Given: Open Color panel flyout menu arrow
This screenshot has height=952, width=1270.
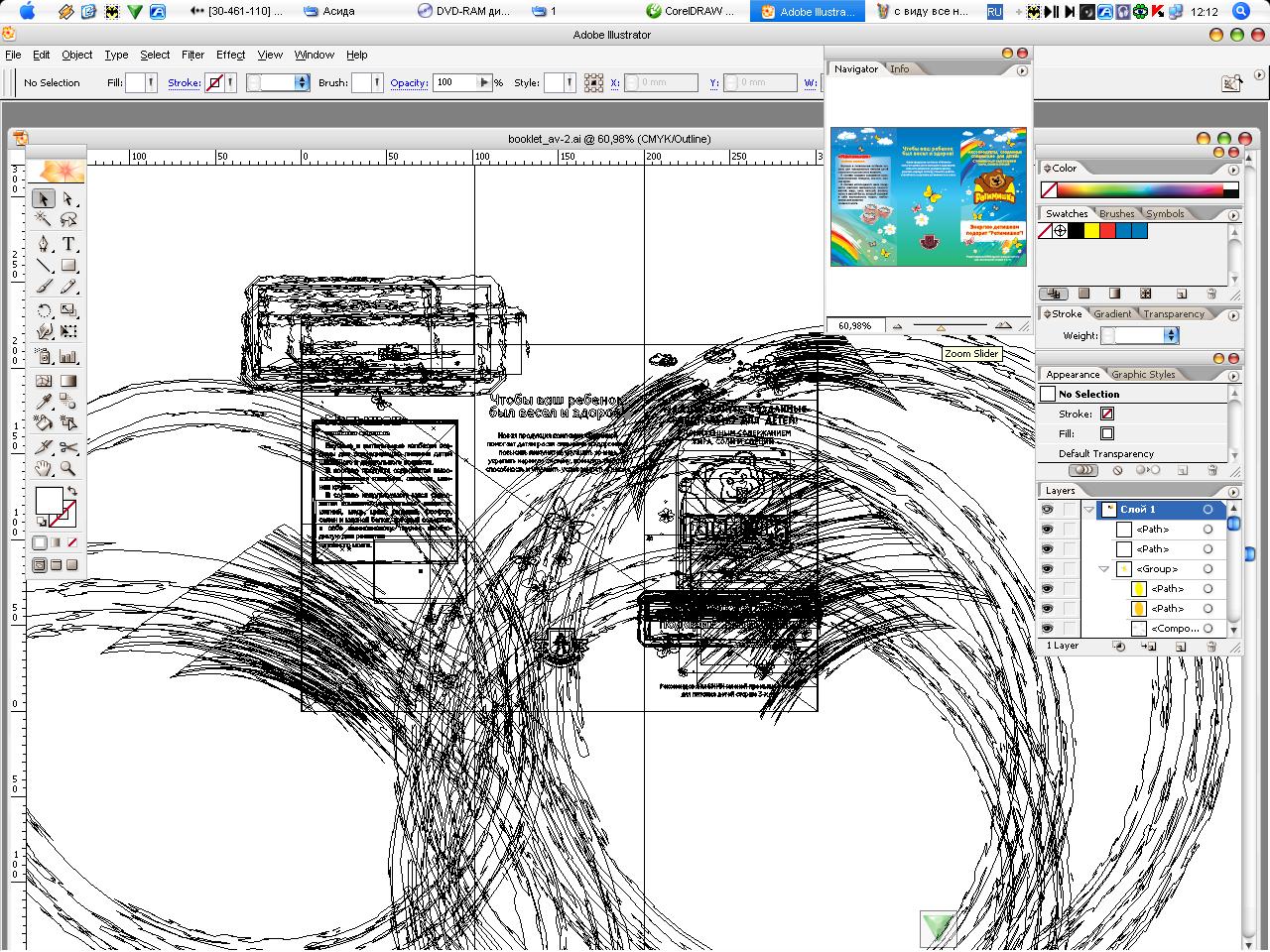Looking at the screenshot, I should (x=1233, y=169).
